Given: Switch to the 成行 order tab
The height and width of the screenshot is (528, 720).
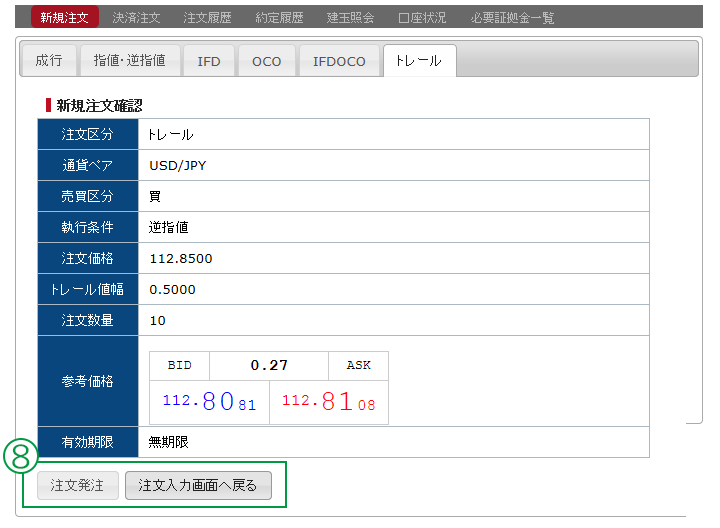Looking at the screenshot, I should [x=49, y=60].
